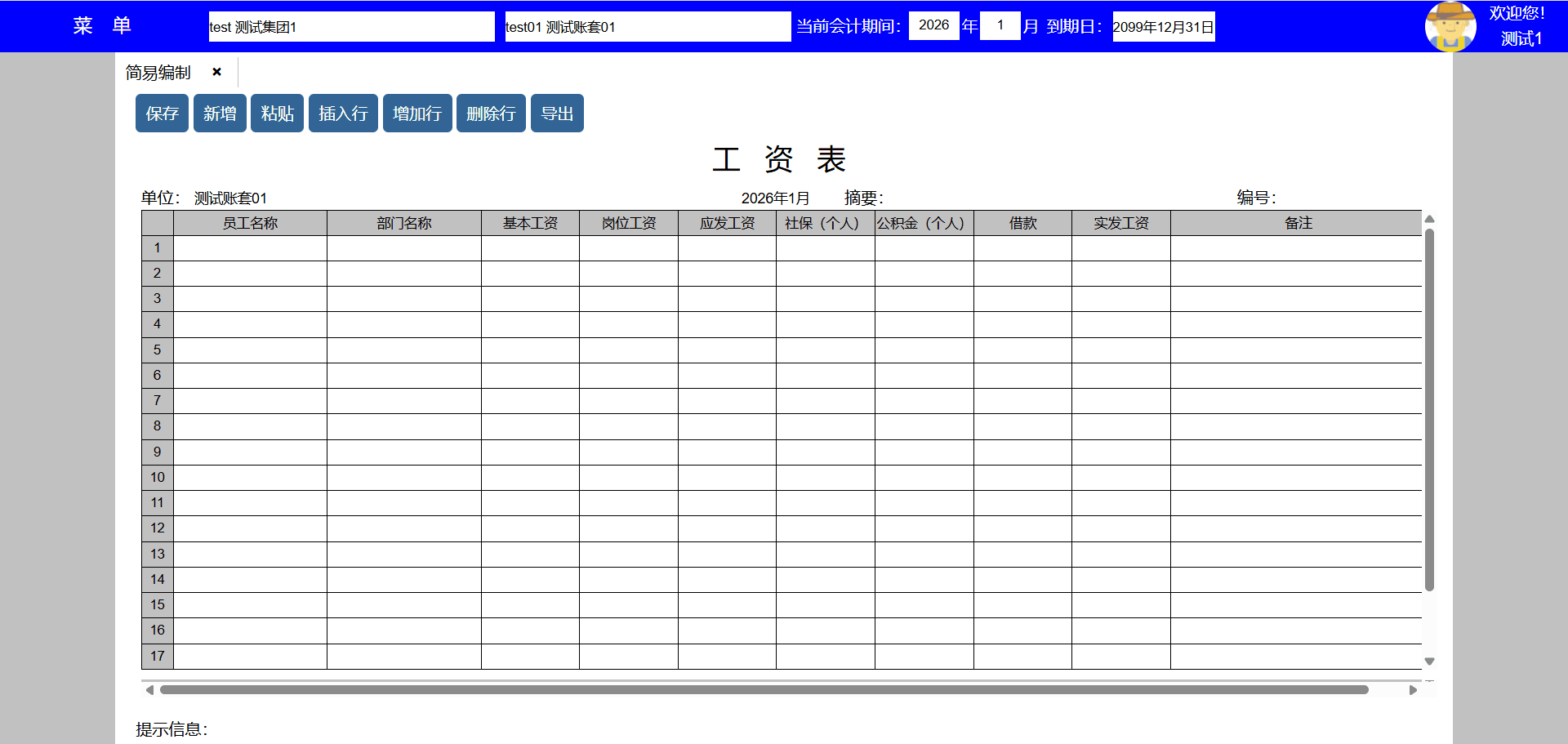Switch to the 简易编制 tab
This screenshot has width=1568, height=744.
[x=158, y=73]
